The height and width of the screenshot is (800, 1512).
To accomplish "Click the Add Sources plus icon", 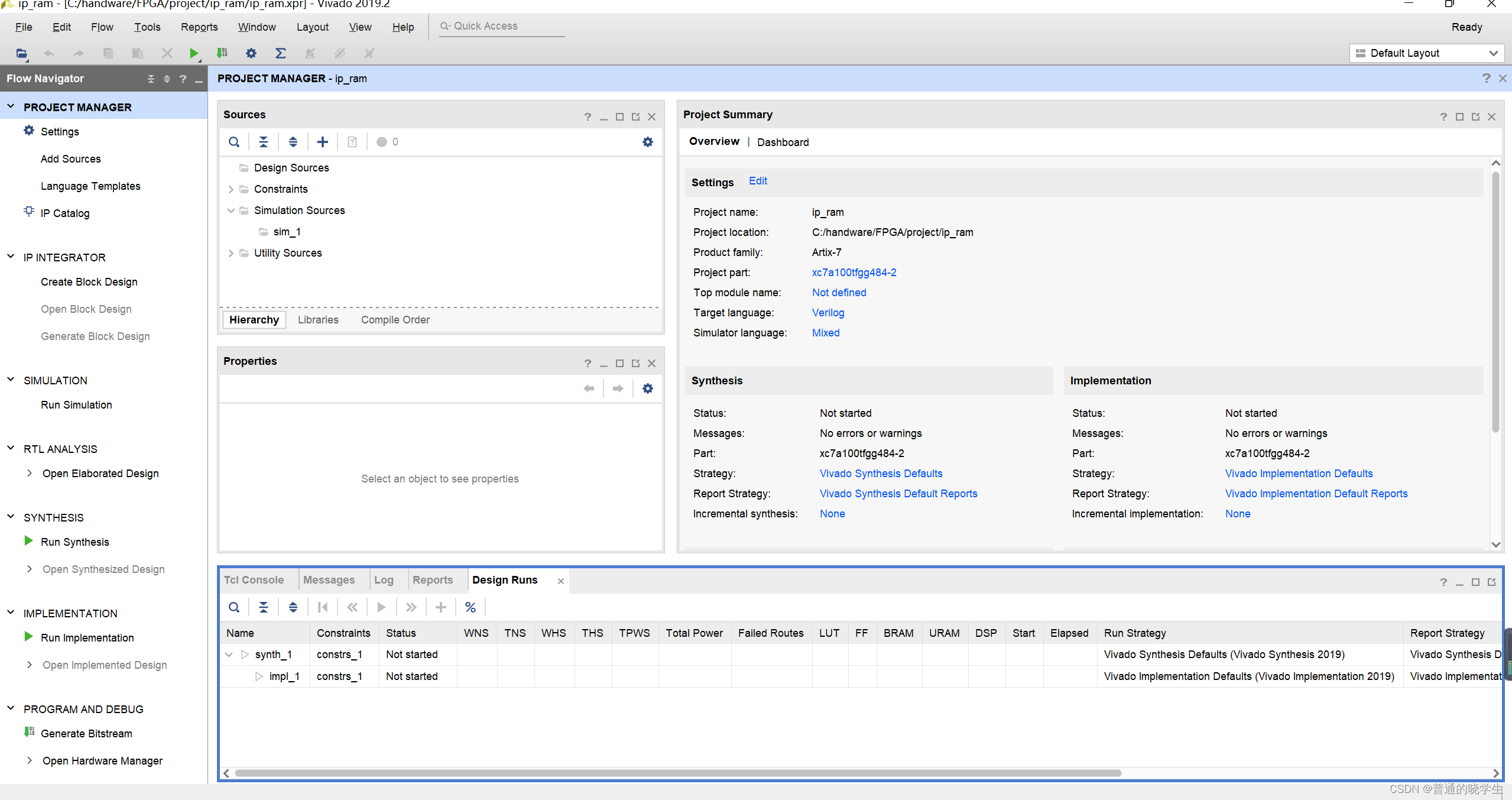I will click(322, 142).
